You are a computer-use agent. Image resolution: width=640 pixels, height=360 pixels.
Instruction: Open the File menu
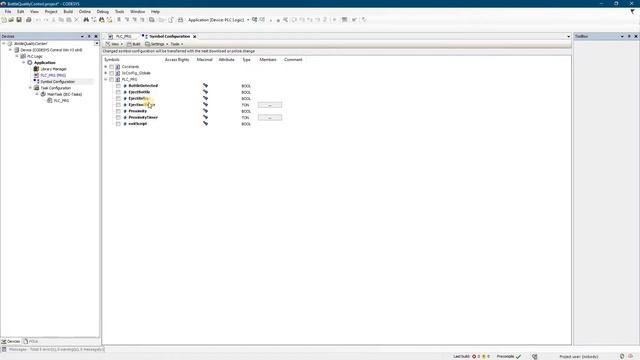[x=8, y=12]
